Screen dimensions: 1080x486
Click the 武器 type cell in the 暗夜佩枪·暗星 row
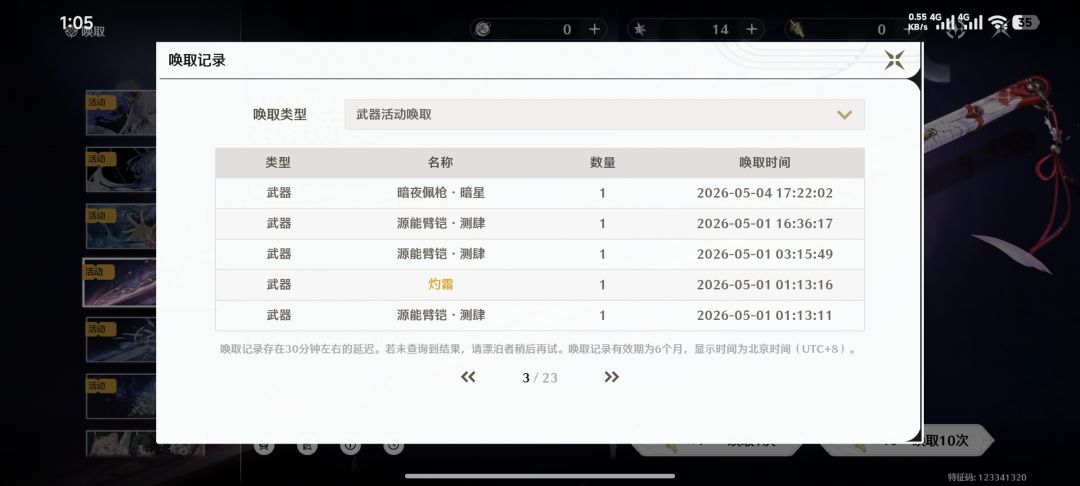point(278,193)
